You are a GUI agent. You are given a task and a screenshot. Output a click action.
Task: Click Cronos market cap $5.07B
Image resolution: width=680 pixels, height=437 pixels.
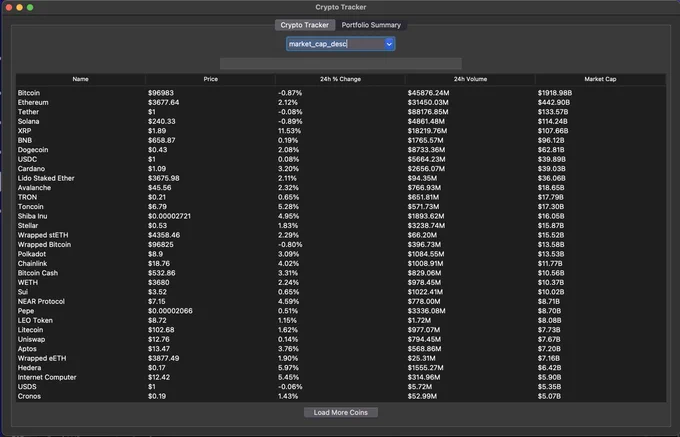pyautogui.click(x=549, y=396)
